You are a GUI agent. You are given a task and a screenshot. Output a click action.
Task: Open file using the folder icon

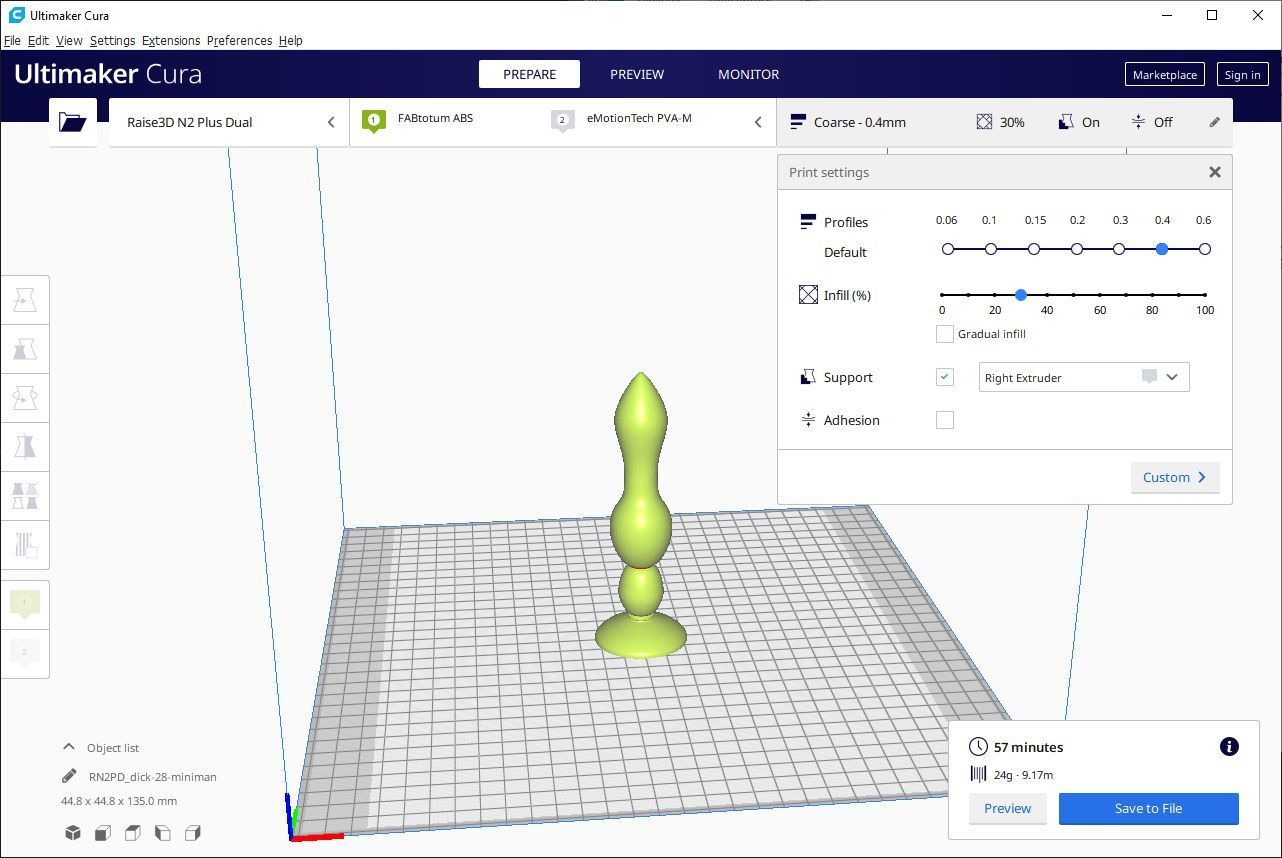(73, 122)
